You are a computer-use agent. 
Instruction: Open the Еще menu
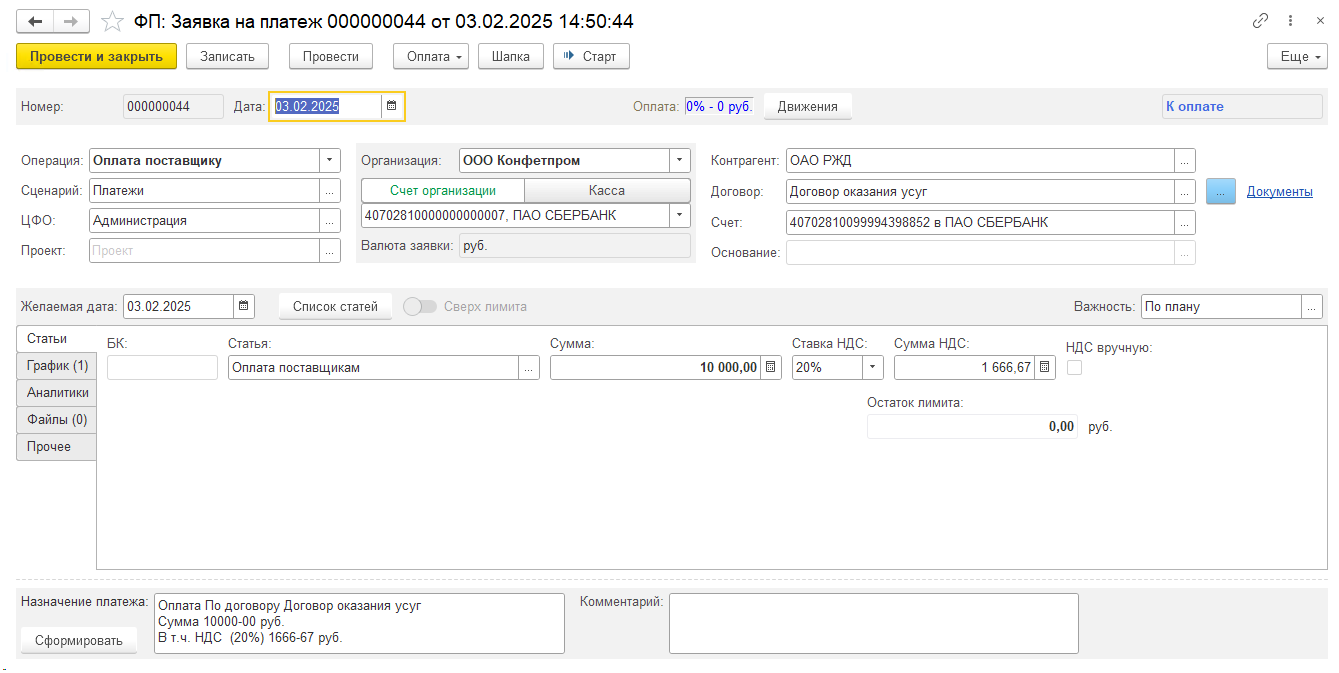pos(1297,56)
